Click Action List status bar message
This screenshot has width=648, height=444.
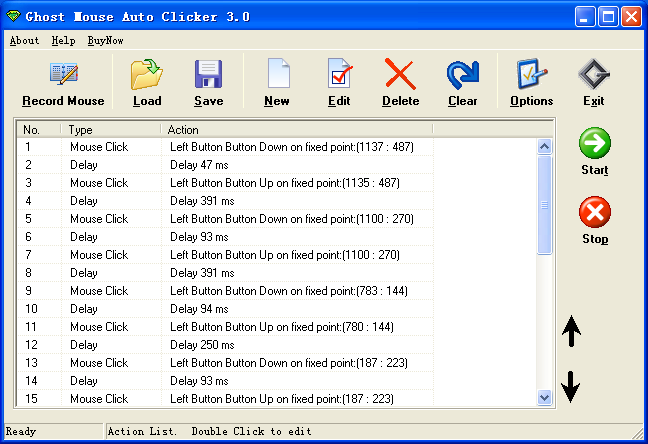210,431
